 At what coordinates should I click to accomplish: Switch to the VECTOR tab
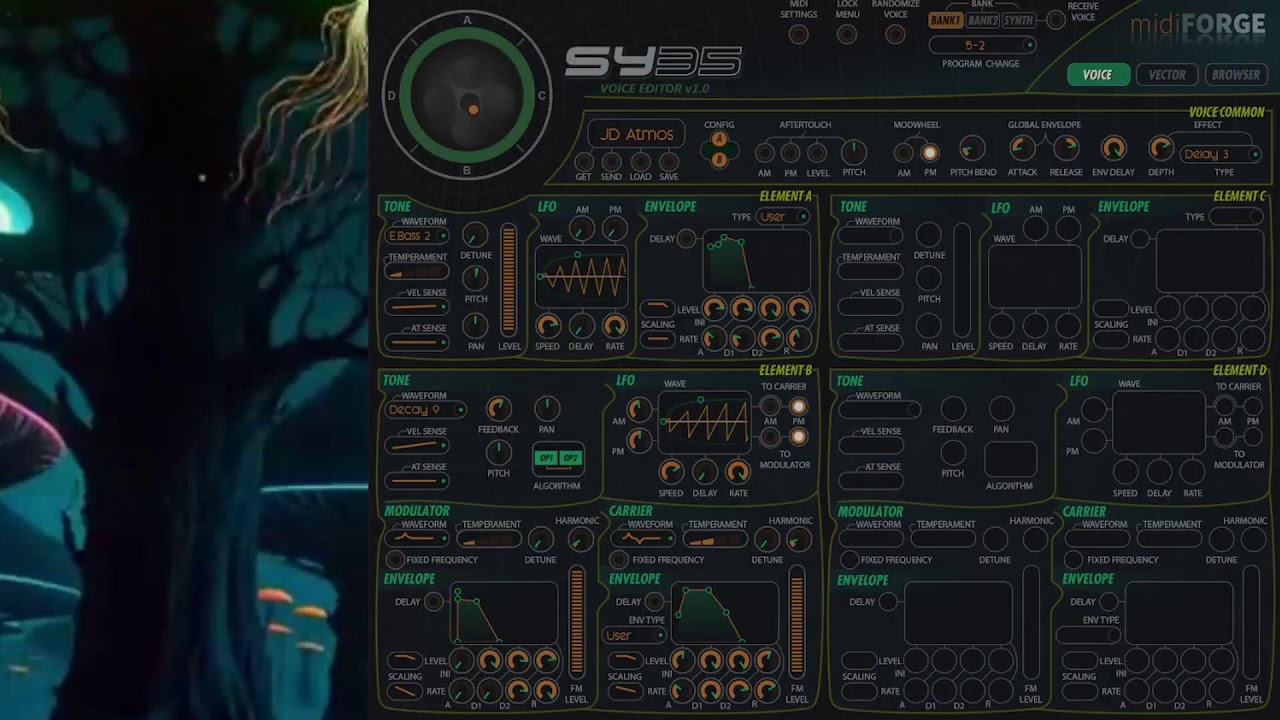(1166, 75)
